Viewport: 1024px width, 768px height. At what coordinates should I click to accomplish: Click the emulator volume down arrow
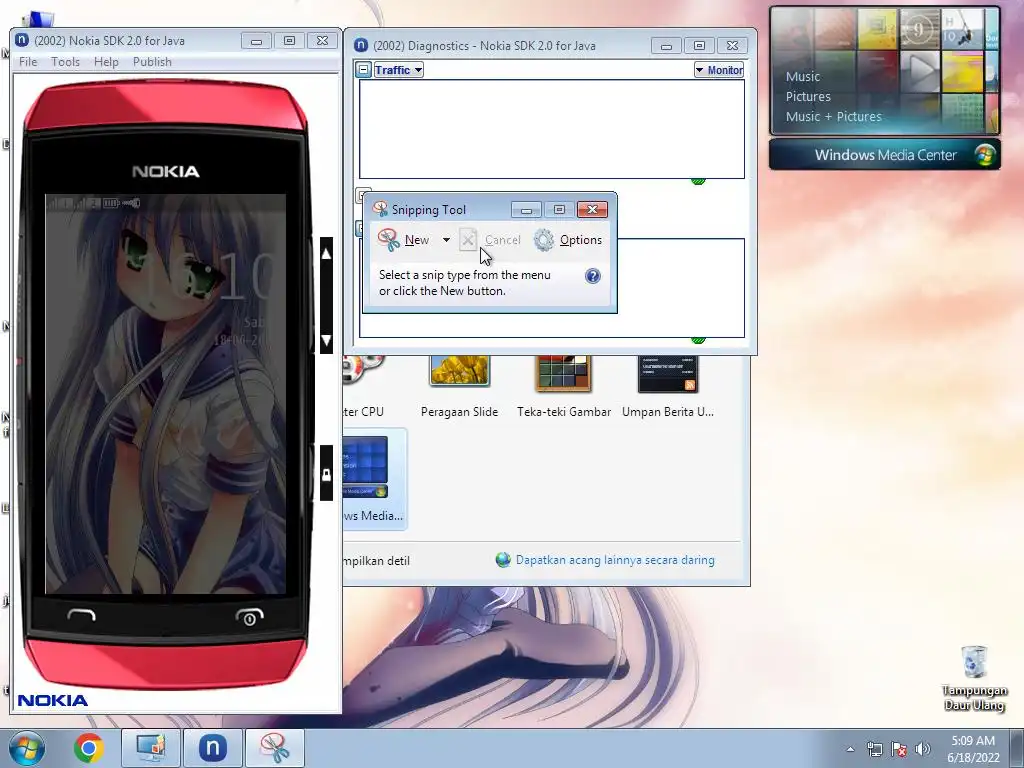pyautogui.click(x=327, y=340)
